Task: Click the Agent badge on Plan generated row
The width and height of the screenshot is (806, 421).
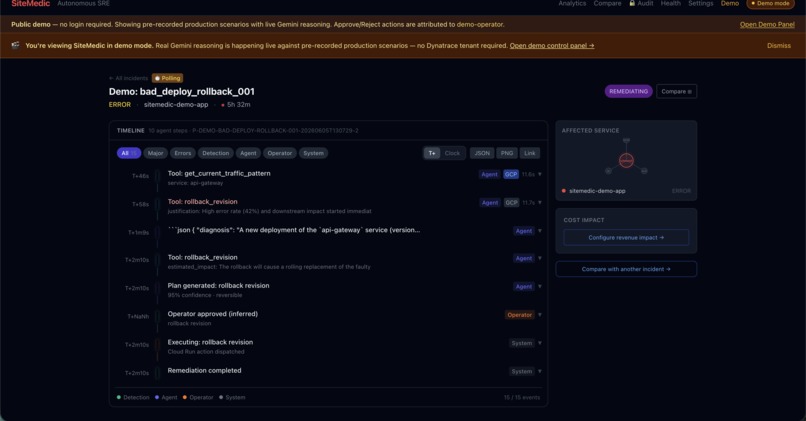Action: pyautogui.click(x=524, y=286)
